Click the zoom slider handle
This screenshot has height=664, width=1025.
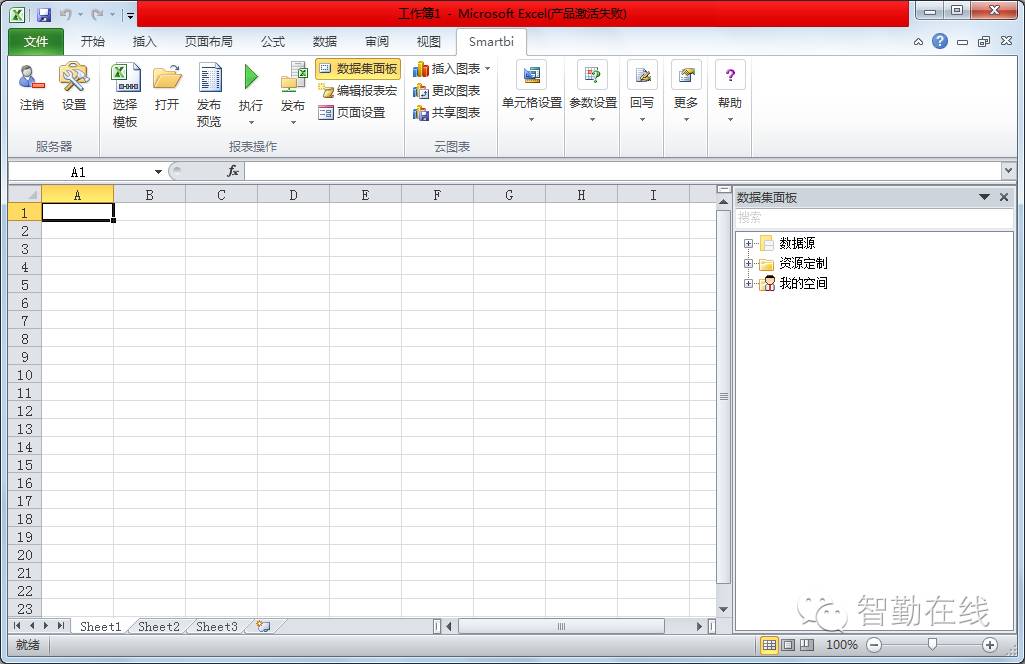(x=932, y=645)
